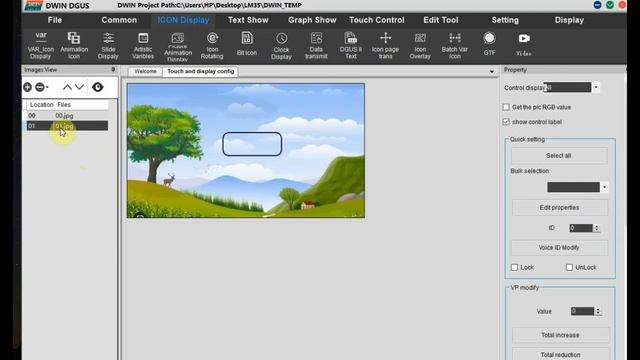Select the rounded rectangle control on canvas
The image size is (640, 360).
tap(252, 144)
